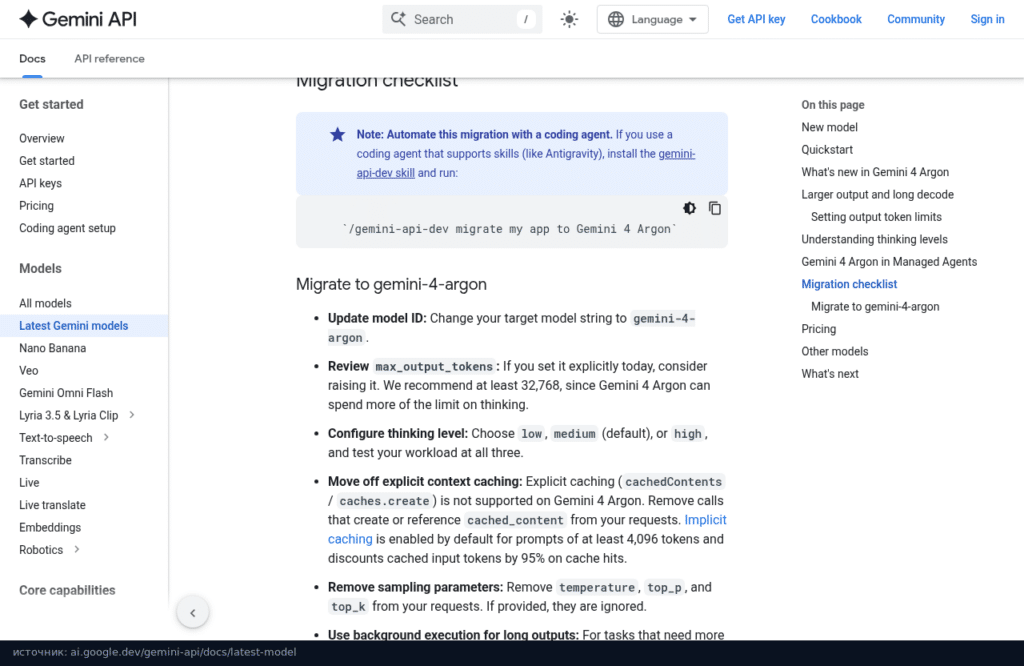Jump to Migration checklist in page outline
The width and height of the screenshot is (1024, 666).
click(849, 284)
